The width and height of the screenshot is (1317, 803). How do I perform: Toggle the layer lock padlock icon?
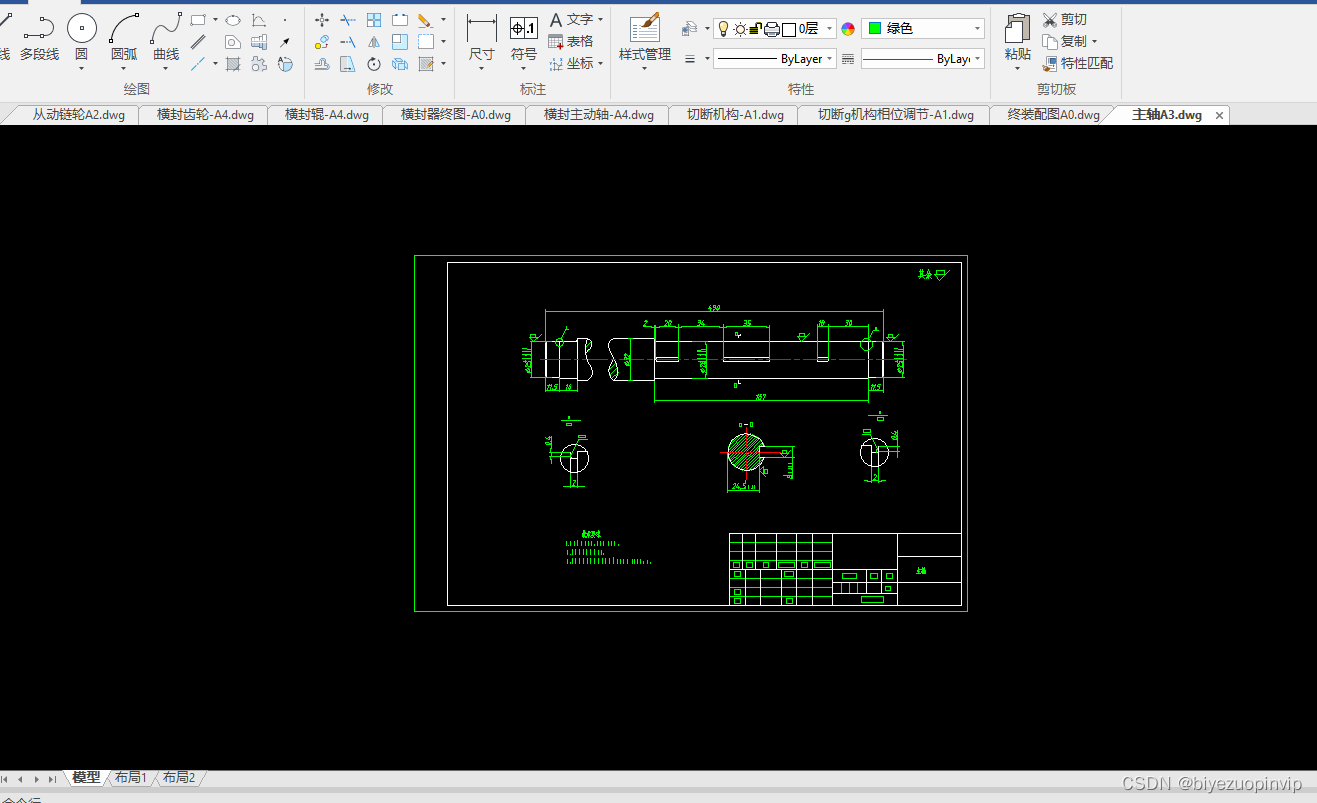tap(755, 29)
